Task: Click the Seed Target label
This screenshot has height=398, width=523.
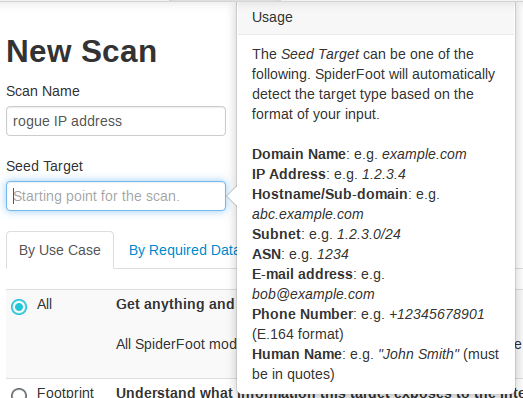Action: coord(44,166)
